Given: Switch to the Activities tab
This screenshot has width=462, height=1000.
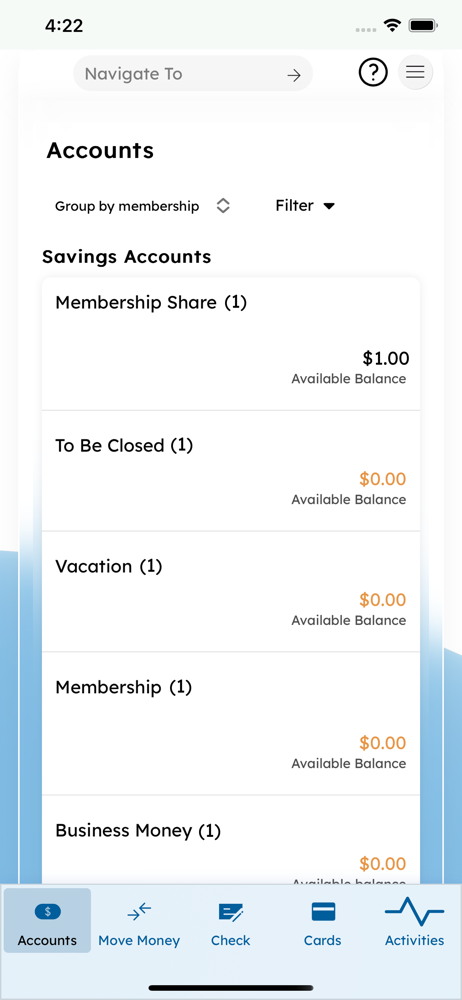Looking at the screenshot, I should [415, 921].
